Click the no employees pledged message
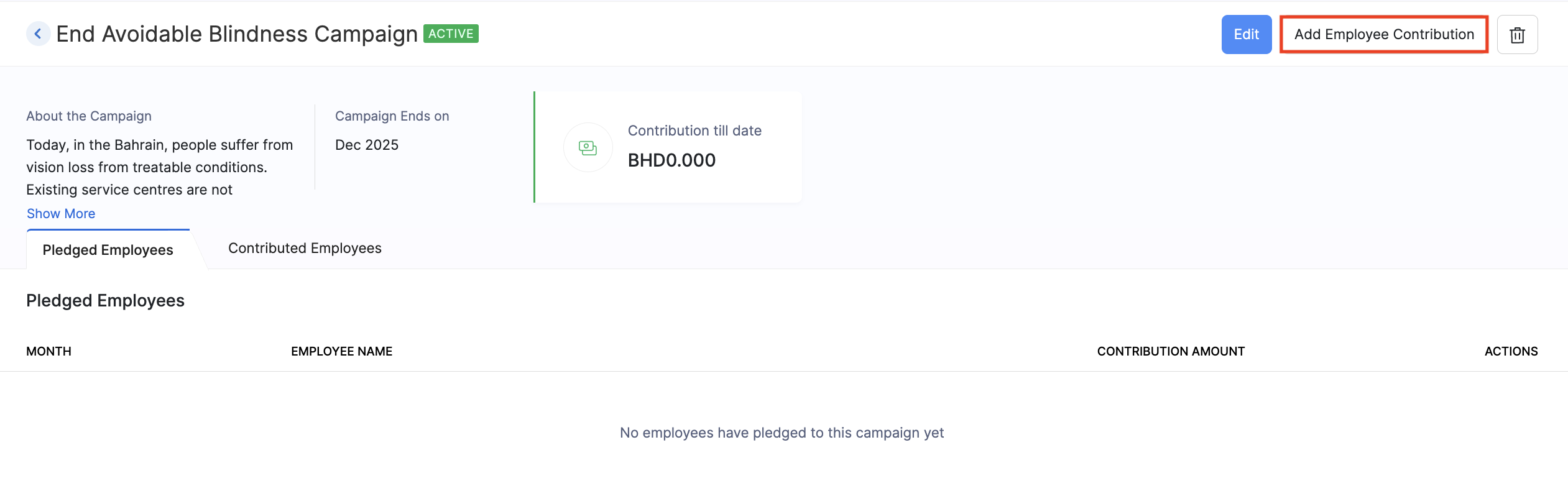The height and width of the screenshot is (501, 1568). (782, 433)
